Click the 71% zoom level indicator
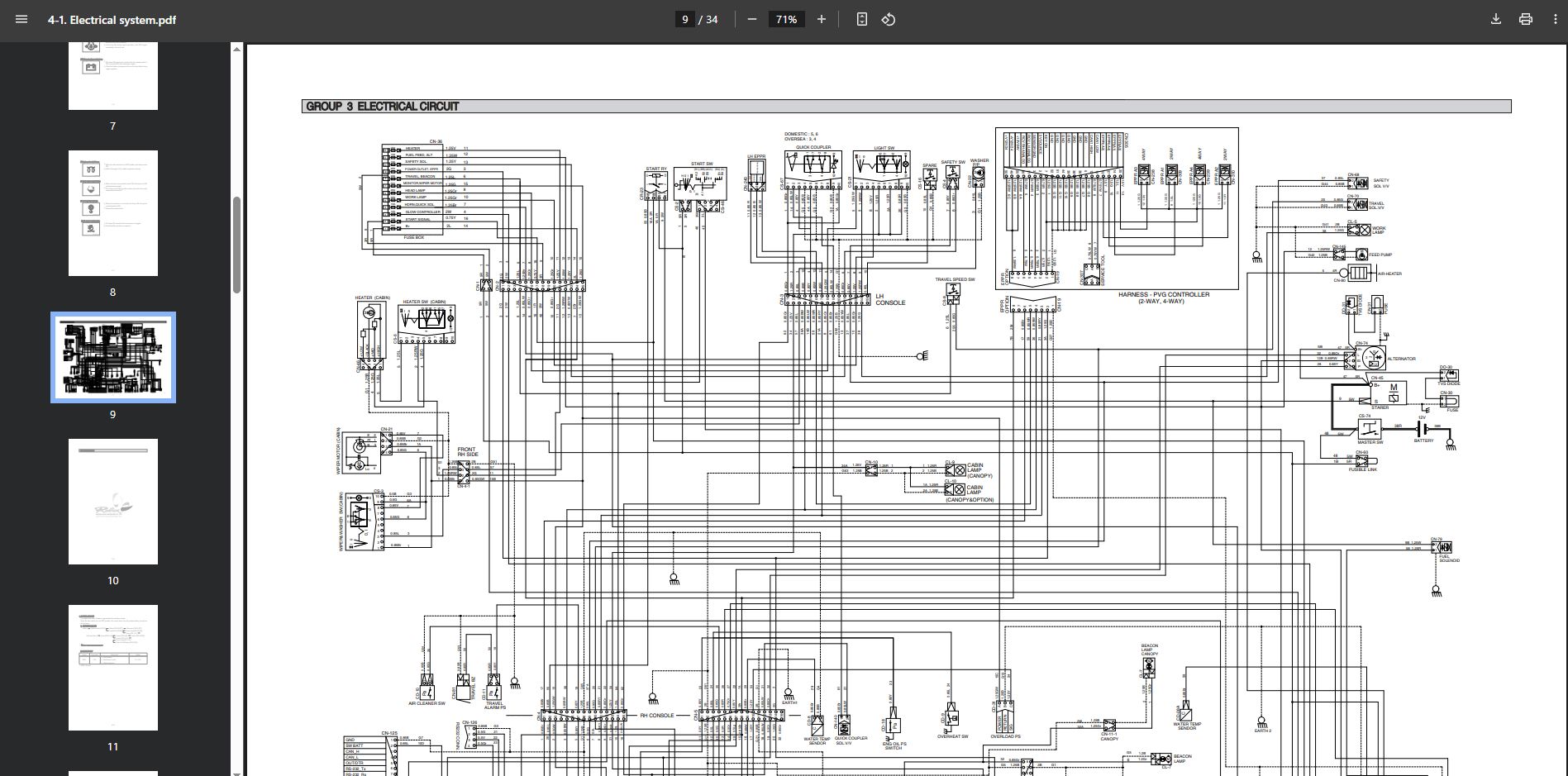Viewport: 1568px width, 776px height. [786, 19]
